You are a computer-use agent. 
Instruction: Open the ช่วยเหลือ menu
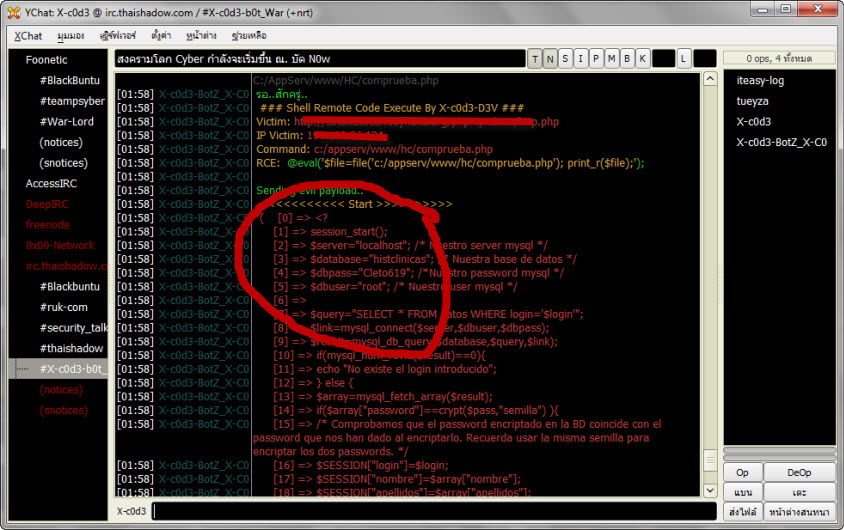[x=249, y=36]
